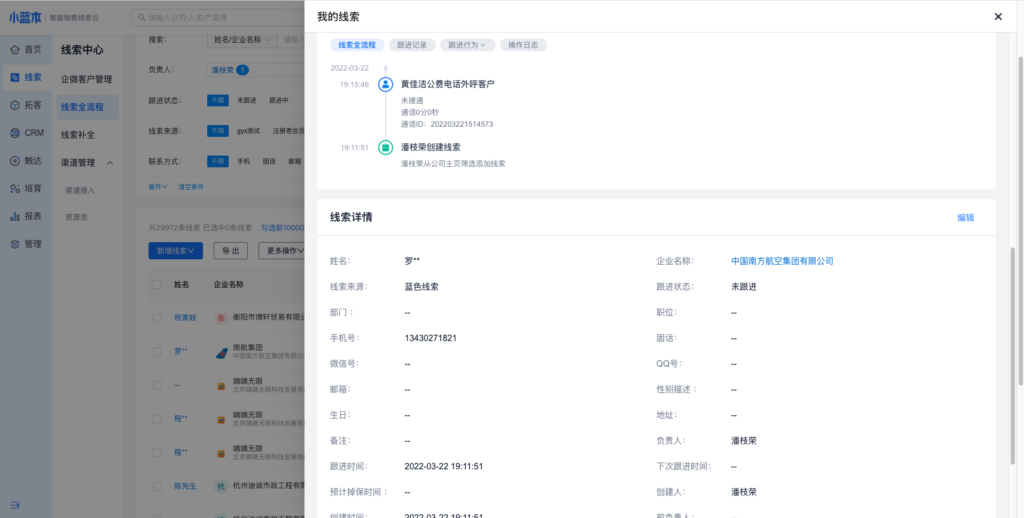Collapse the 渠道管理 menu group
Image resolution: width=1024 pixels, height=518 pixels.
tap(110, 162)
